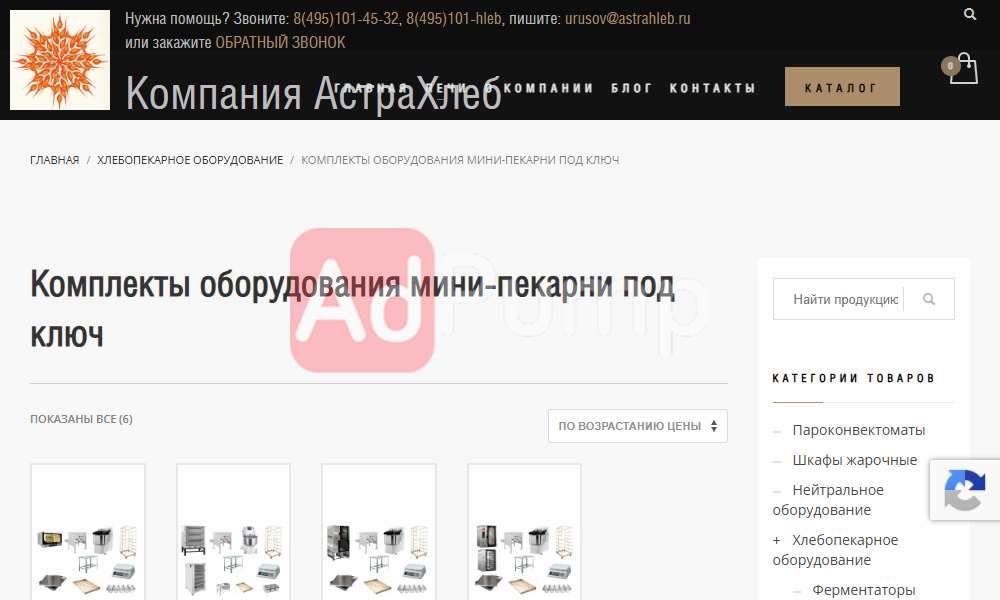Viewport: 1000px width, 600px height.
Task: Click the current breadcrumb 'КОМПЛЕКТЫ ОБОРУДОВАНИЯ МИНИ-ПЕКАРНИ ПОД КЛЮЧ'
Action: 460,160
